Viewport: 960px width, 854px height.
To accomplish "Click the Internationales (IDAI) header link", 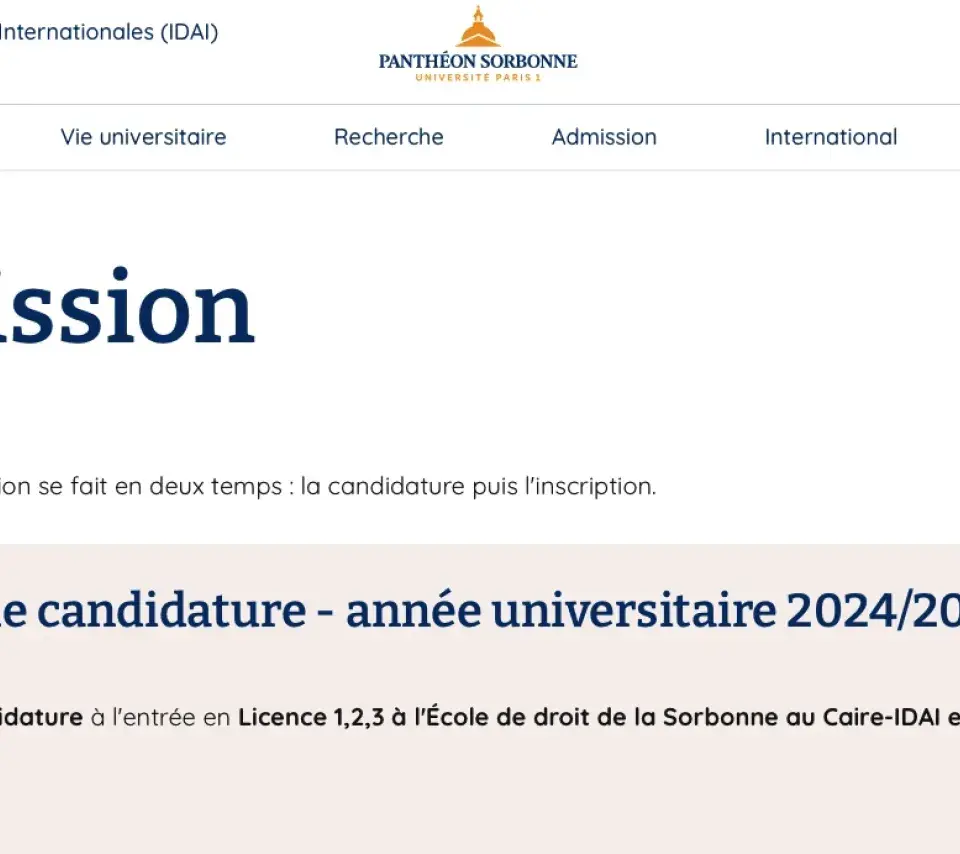I will (x=109, y=32).
